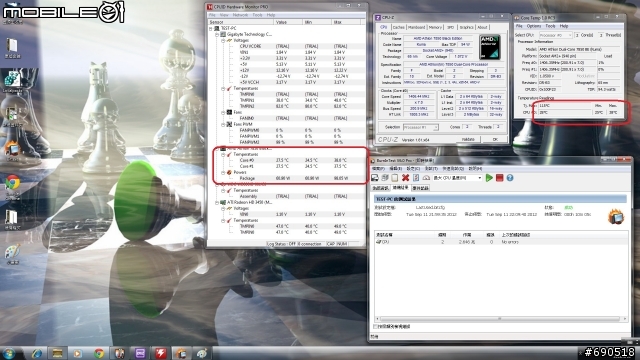Collapse the motherboard Voltages node in Hardware Monitor

tap(223, 40)
